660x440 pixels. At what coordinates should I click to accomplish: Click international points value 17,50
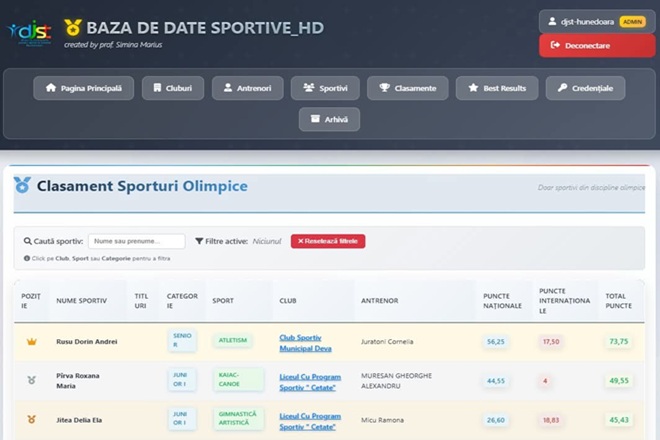[551, 341]
